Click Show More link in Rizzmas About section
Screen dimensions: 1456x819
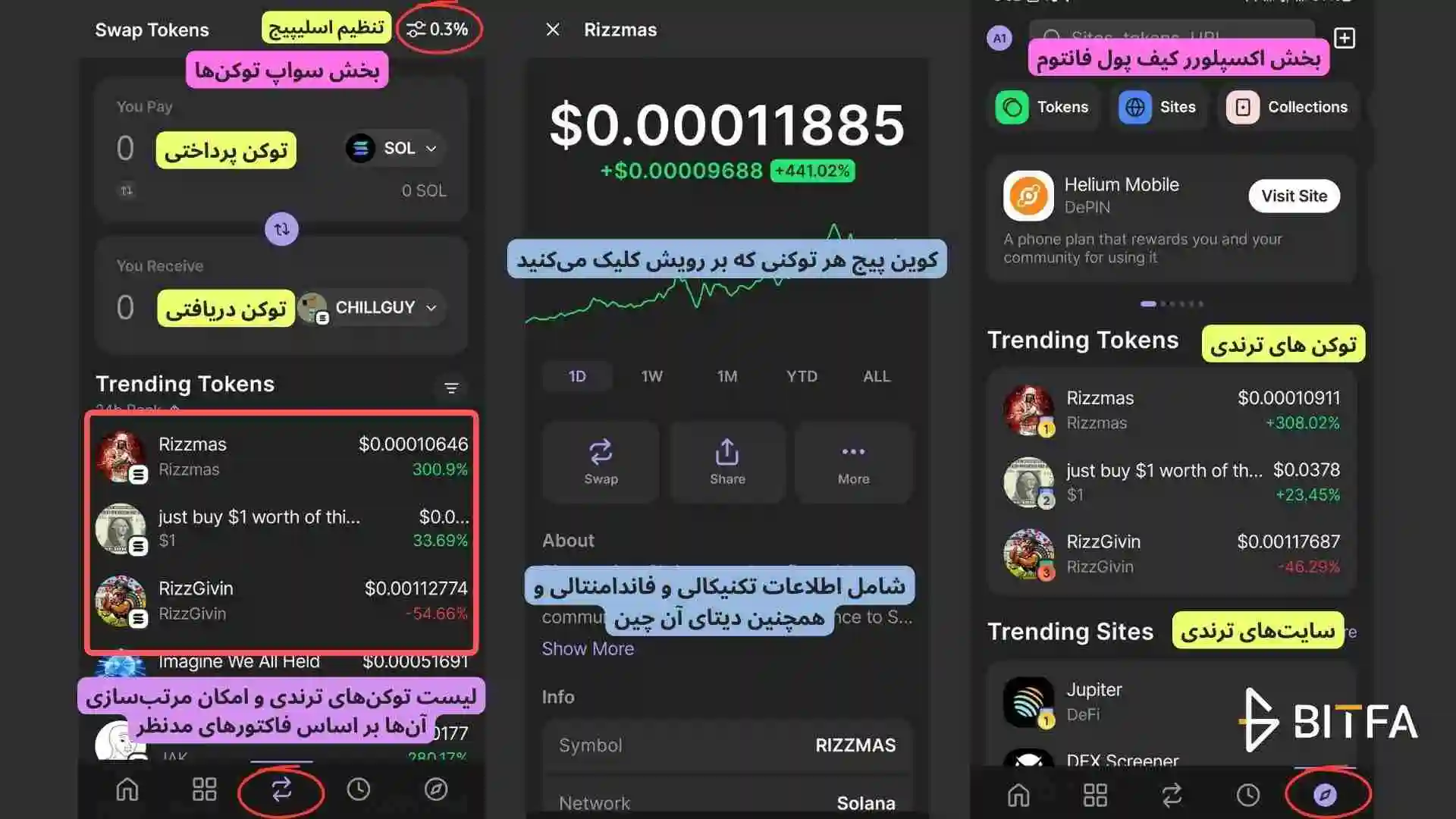(587, 648)
